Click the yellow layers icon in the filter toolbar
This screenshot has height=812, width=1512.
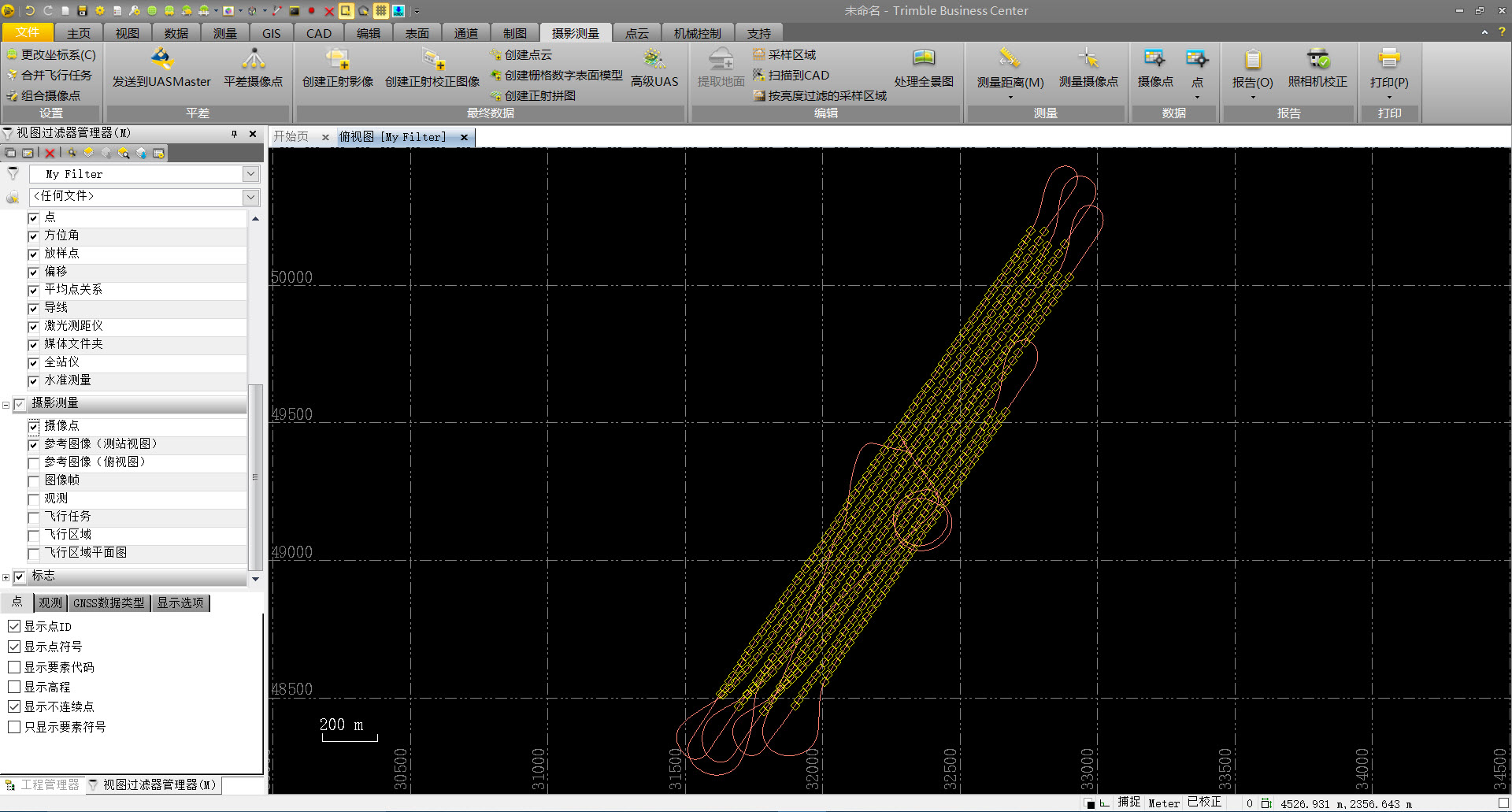coord(89,153)
